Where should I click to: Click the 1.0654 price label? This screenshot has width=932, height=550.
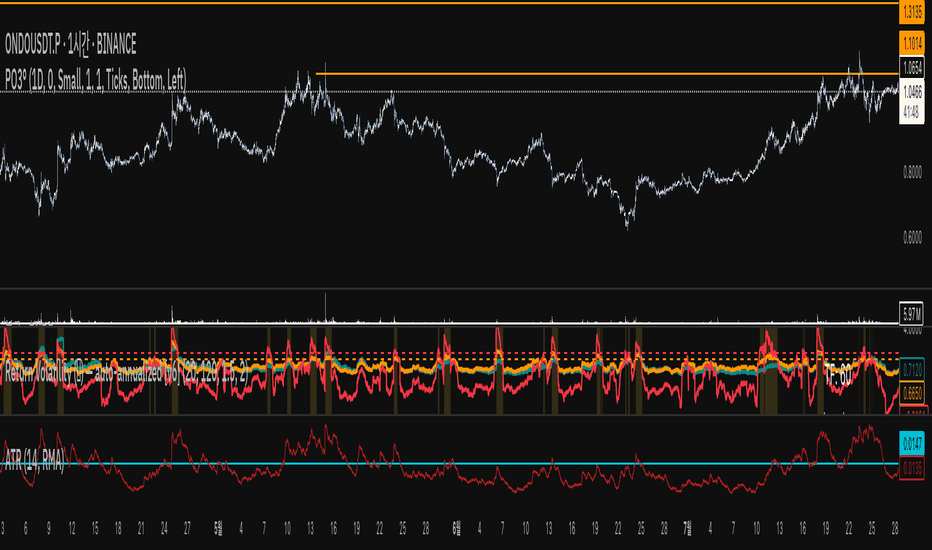[912, 67]
